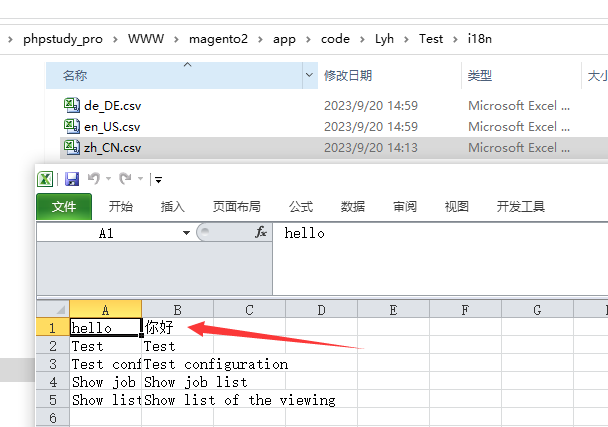This screenshot has height=427, width=608.
Task: Open the 文件 (File) tab
Action: (x=64, y=207)
